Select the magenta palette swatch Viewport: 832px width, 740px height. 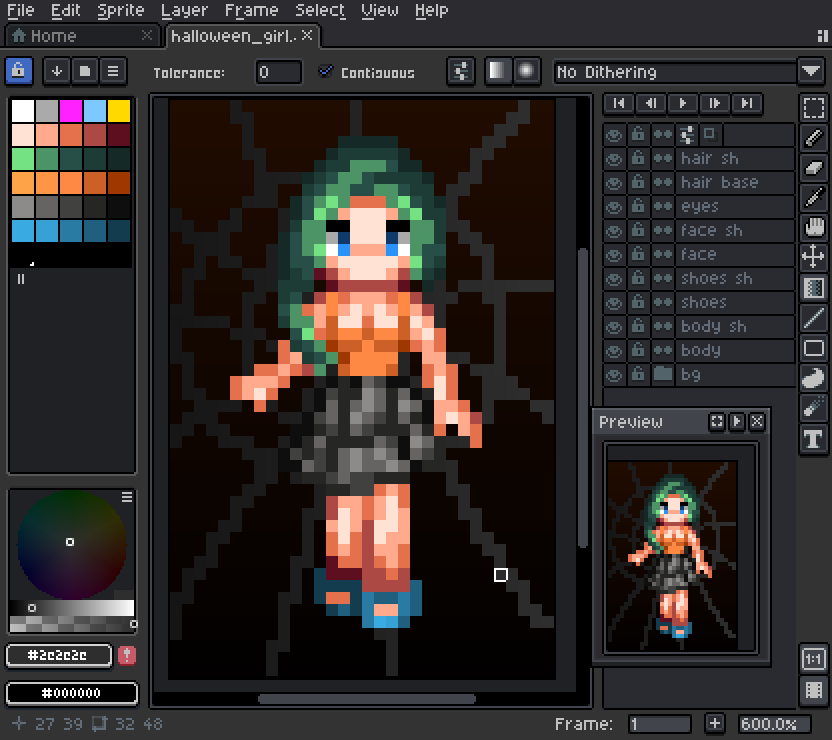[x=71, y=111]
